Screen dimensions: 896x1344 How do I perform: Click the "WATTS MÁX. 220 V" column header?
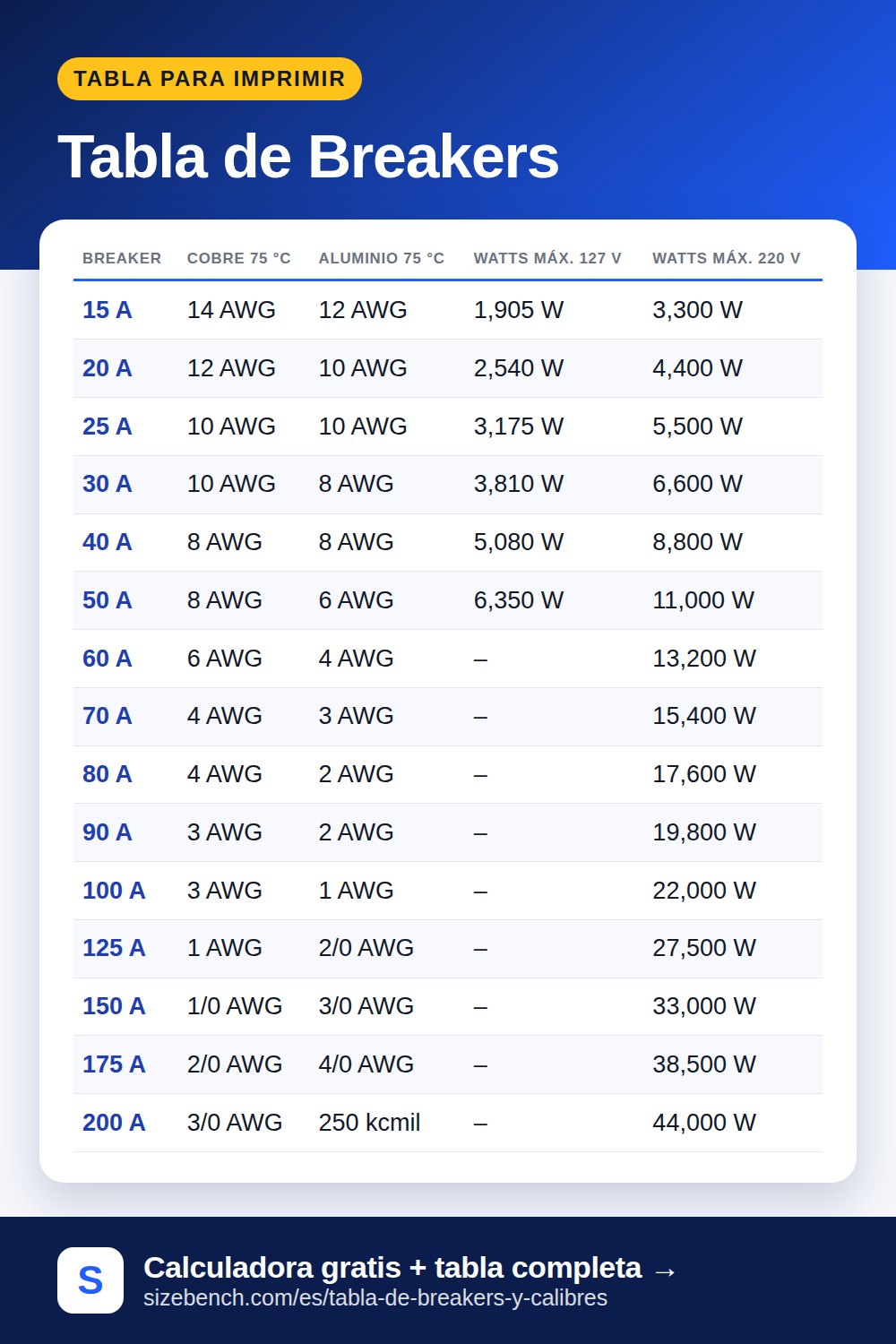pos(727,258)
